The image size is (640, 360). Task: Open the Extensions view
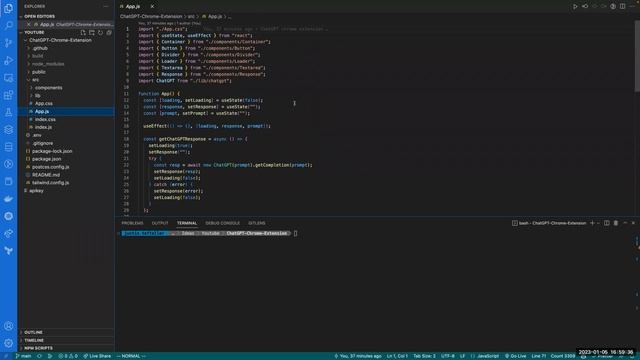[8, 95]
